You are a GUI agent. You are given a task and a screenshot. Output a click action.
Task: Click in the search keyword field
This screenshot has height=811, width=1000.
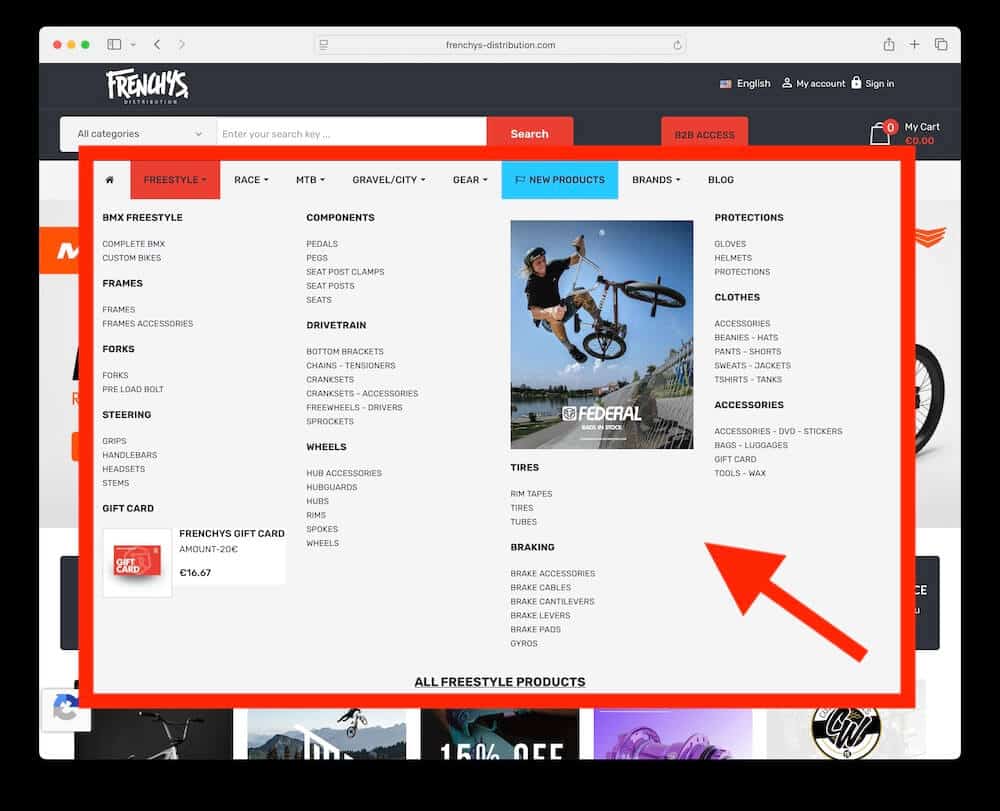(351, 134)
